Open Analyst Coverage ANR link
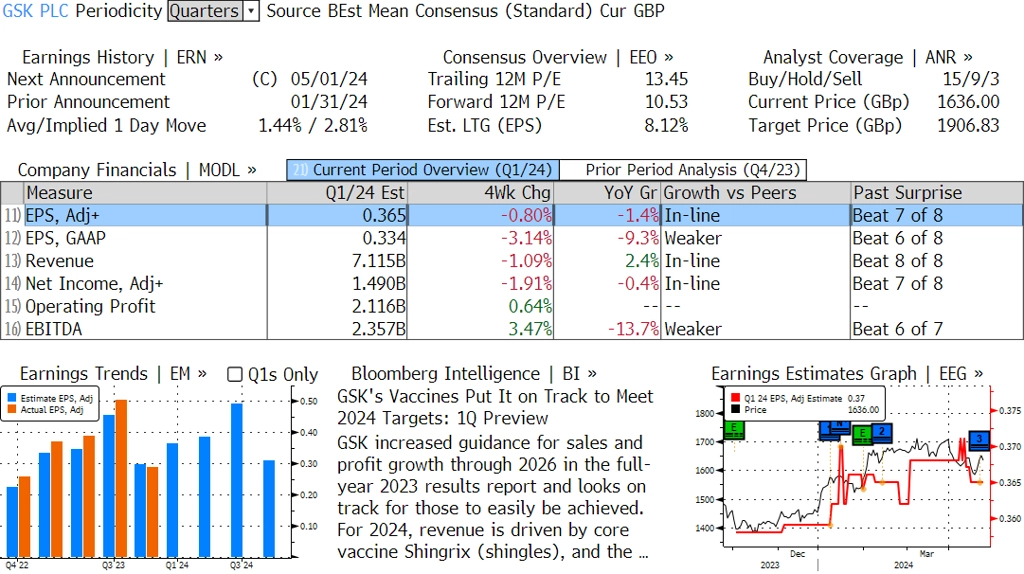1024x574 pixels. point(867,57)
